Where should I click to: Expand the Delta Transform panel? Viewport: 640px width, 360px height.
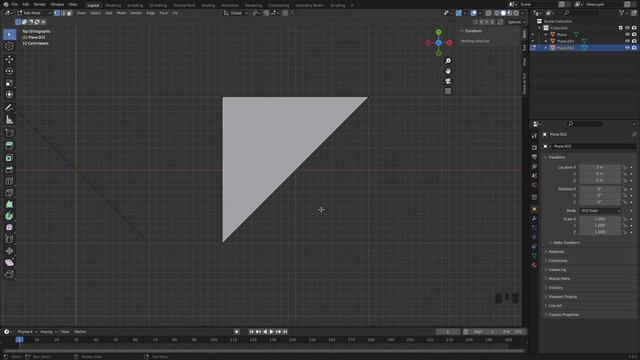coord(566,242)
